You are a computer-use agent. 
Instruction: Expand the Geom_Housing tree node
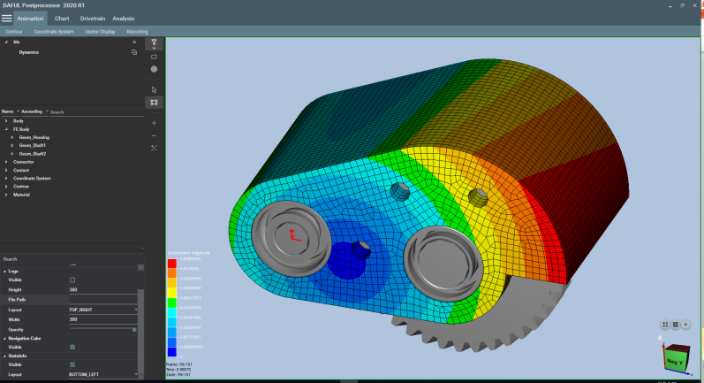[12, 137]
